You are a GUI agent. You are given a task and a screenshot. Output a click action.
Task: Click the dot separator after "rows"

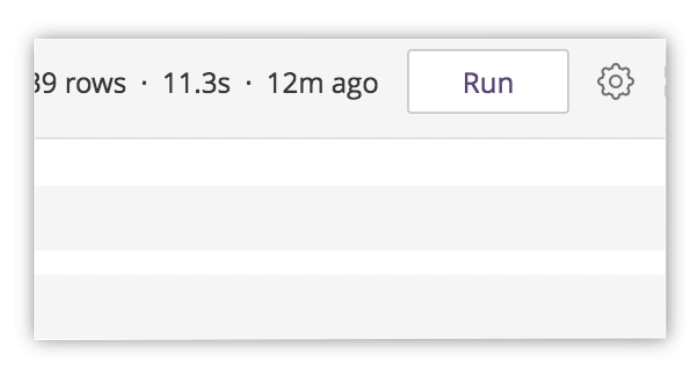144,83
